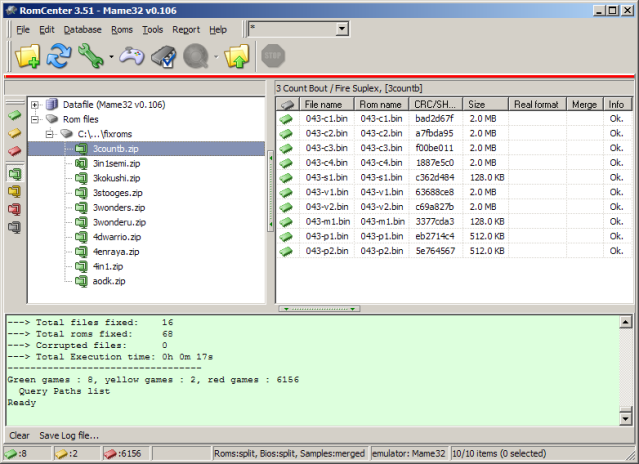Sort by the CRC/SH... column header

point(436,104)
